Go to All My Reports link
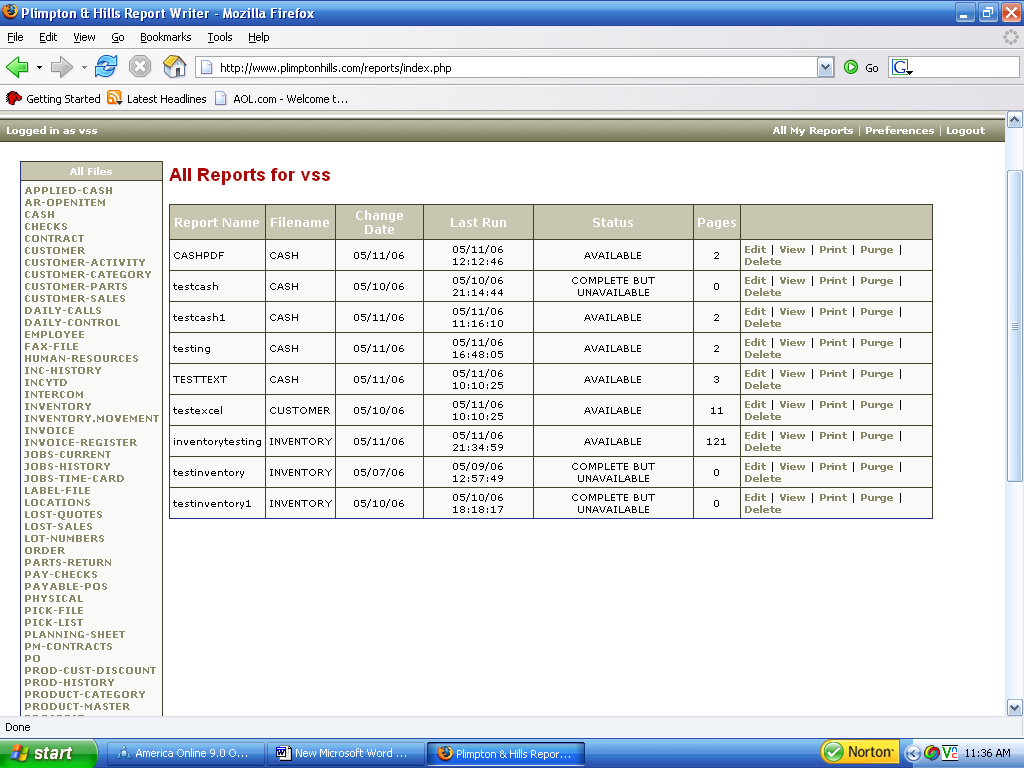1024x768 pixels. click(812, 131)
